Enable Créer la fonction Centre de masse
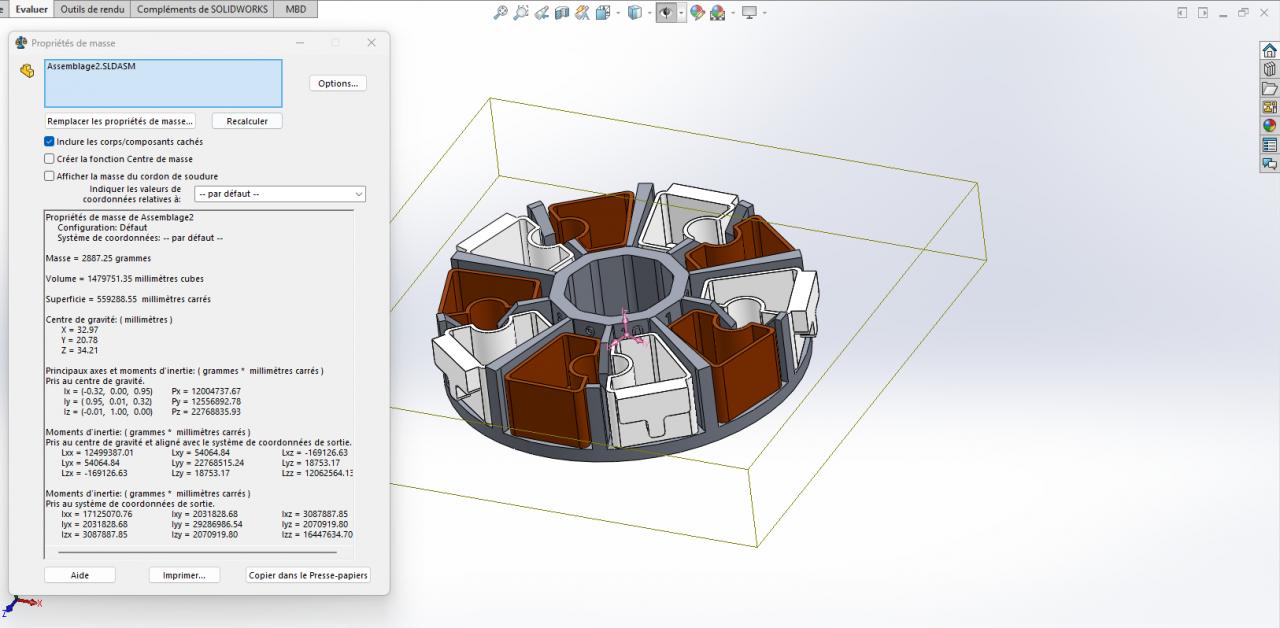Viewport: 1280px width, 628px height. point(49,159)
